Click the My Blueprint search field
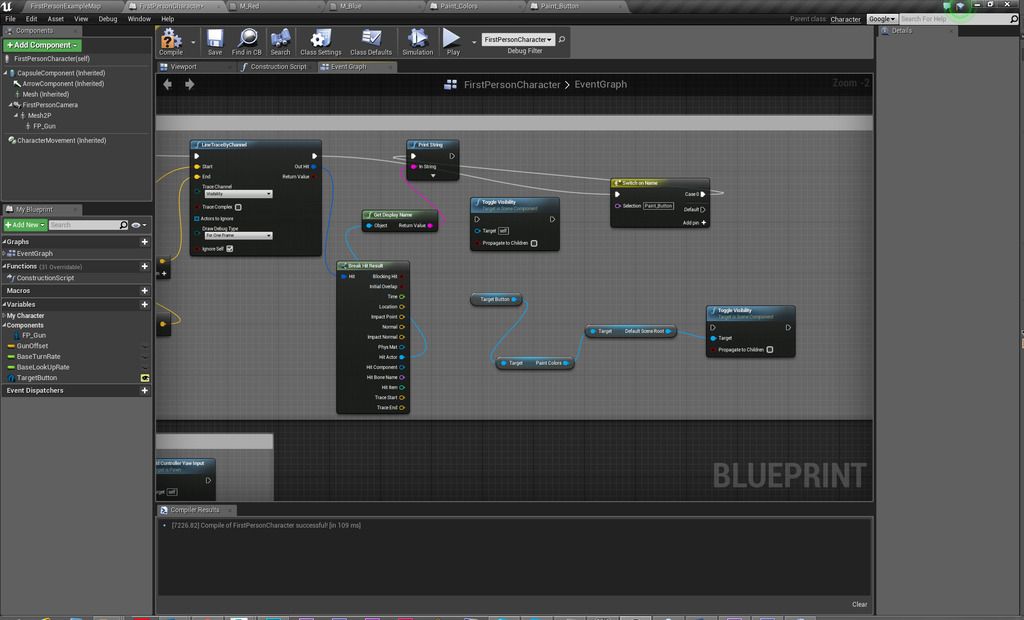The height and width of the screenshot is (620, 1024). coord(88,225)
